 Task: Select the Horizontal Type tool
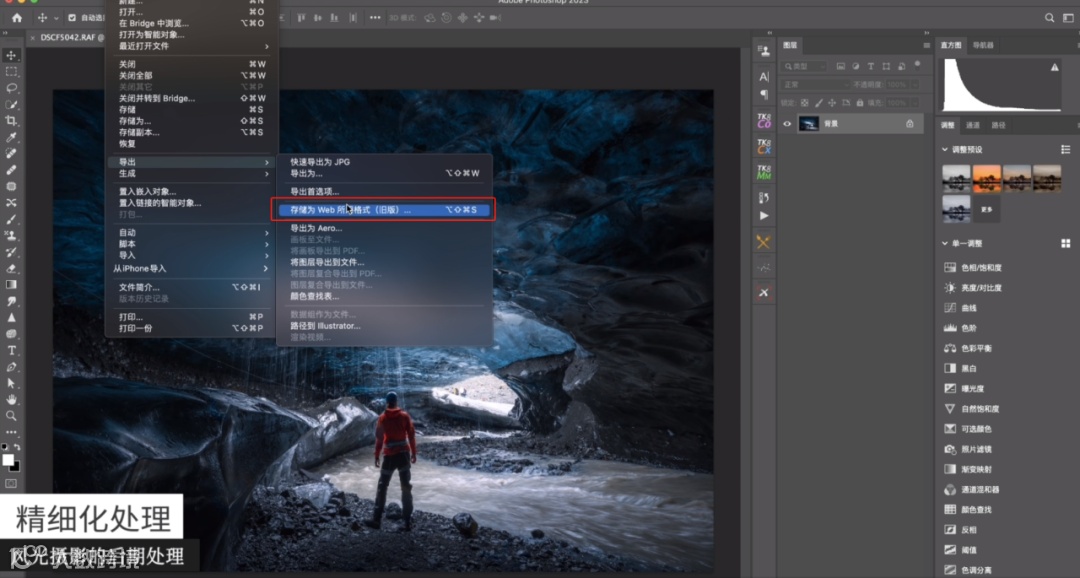pos(12,351)
